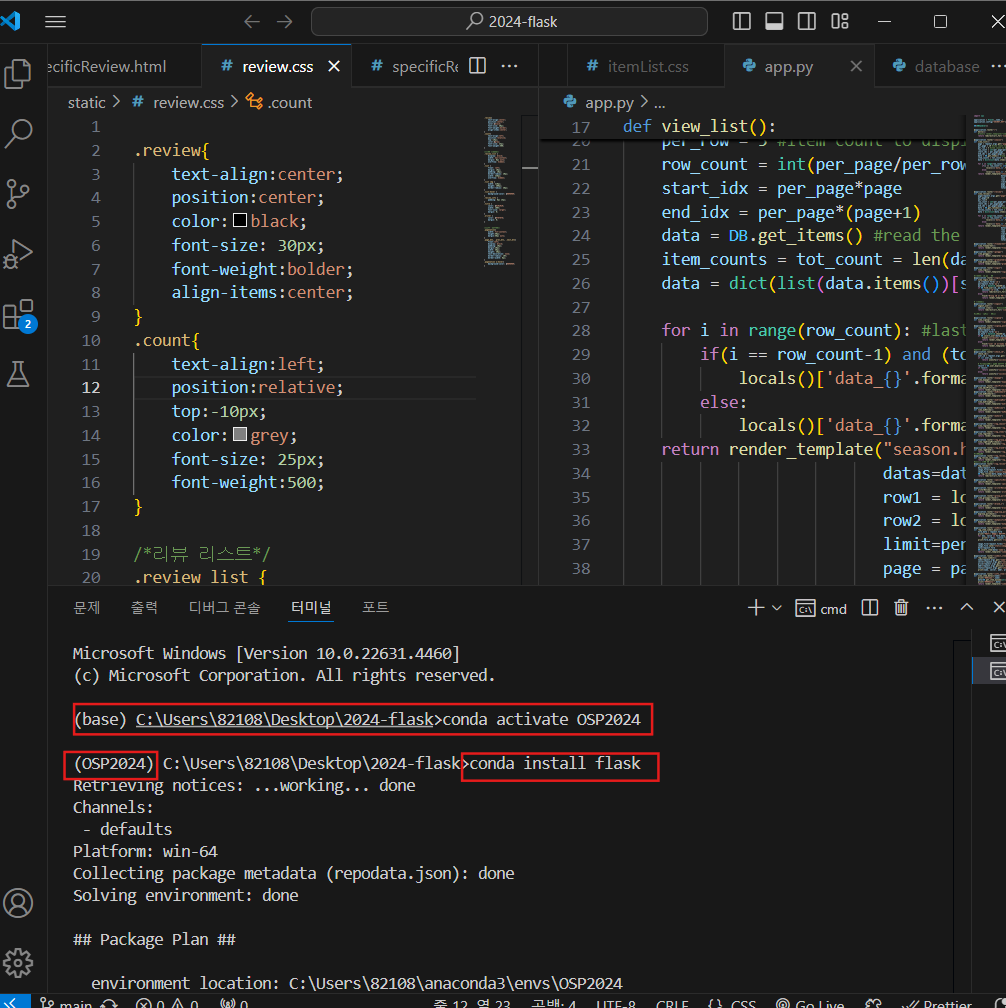Image resolution: width=1006 pixels, height=1008 pixels.
Task: Split the left editor group
Action: pos(478,66)
